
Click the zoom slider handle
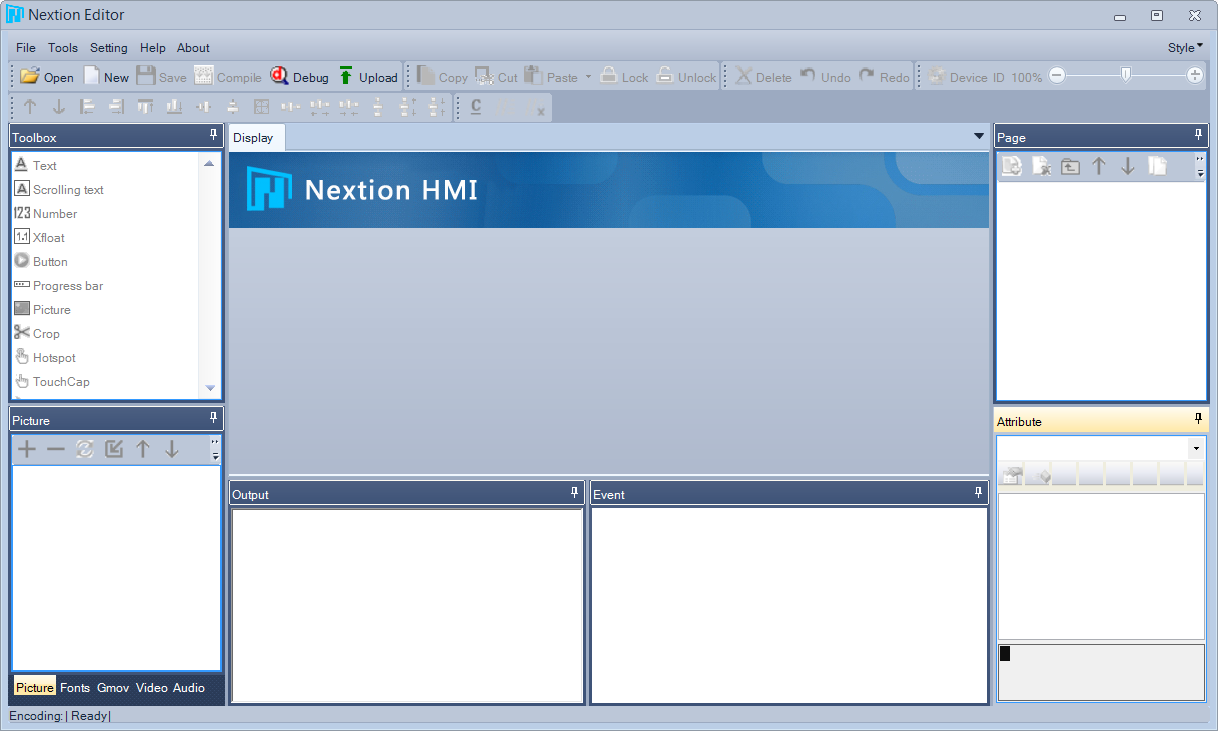pyautogui.click(x=1126, y=74)
